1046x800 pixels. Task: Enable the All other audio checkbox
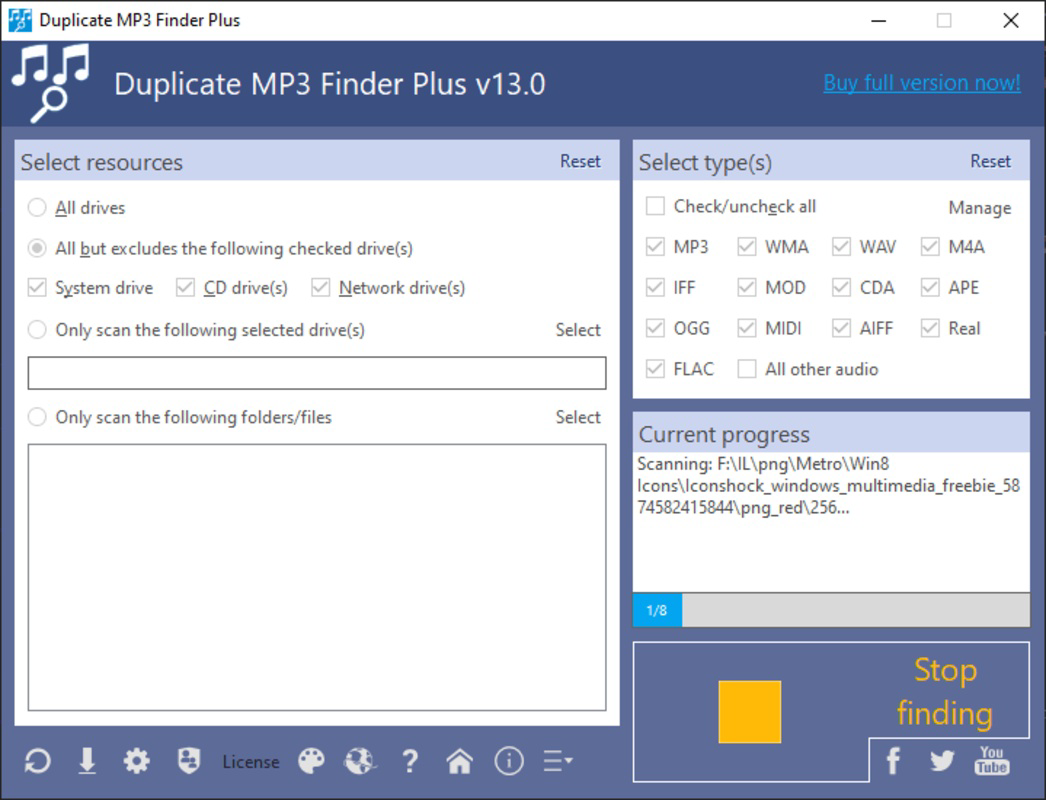[x=746, y=369]
